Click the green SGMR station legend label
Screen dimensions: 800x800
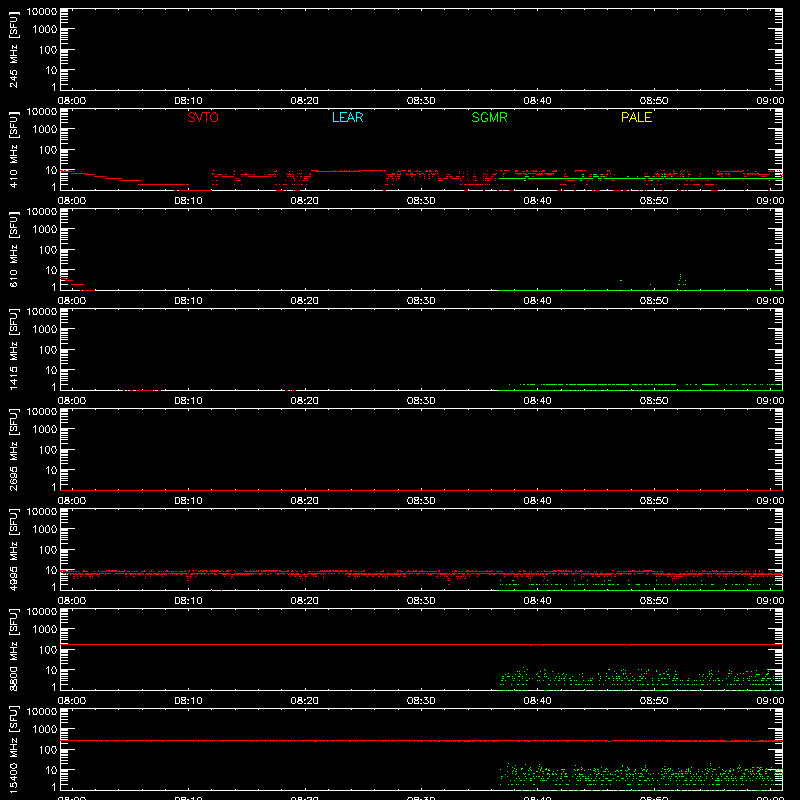click(489, 117)
